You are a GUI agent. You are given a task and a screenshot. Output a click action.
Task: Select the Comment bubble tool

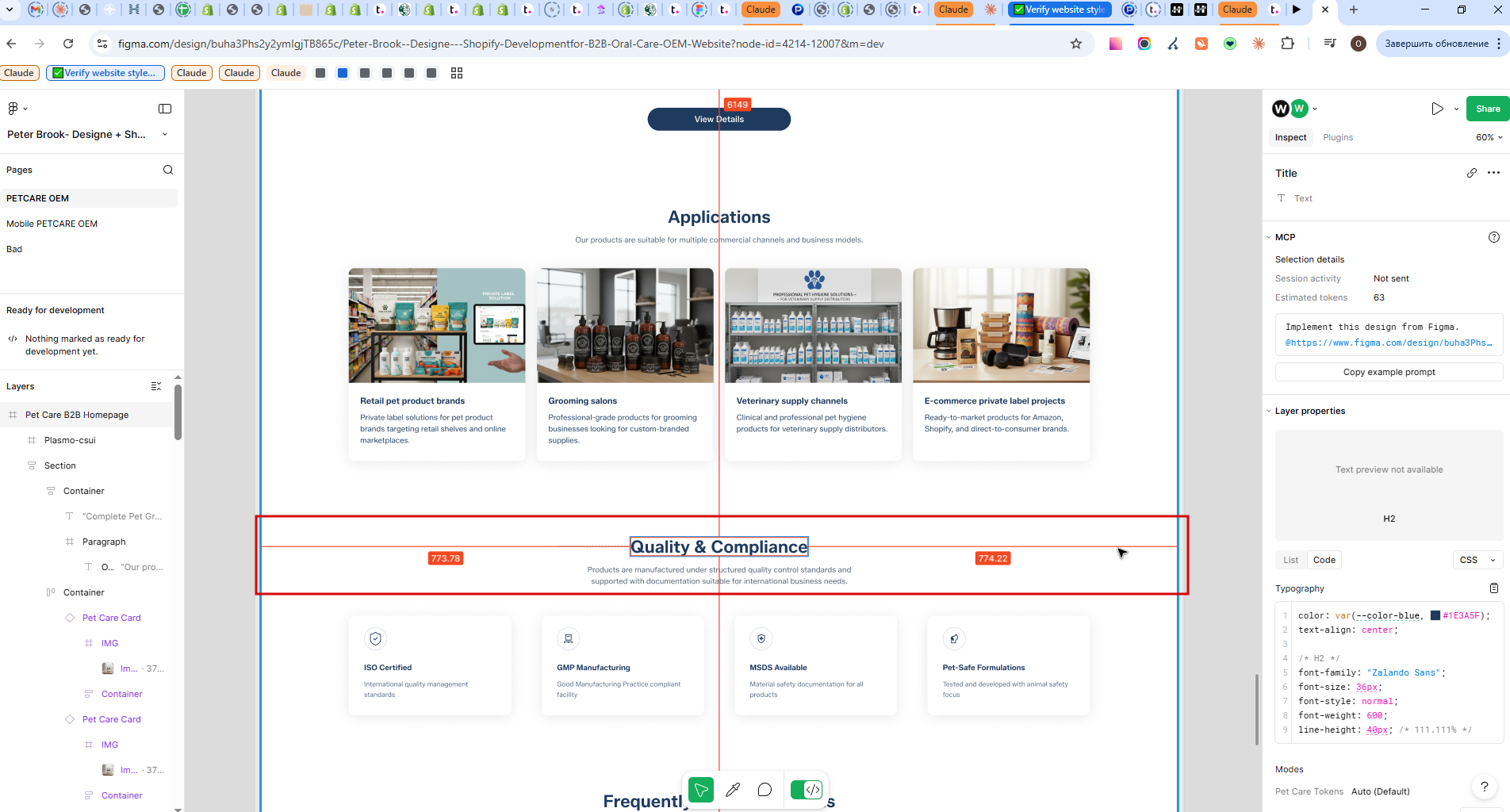765,790
